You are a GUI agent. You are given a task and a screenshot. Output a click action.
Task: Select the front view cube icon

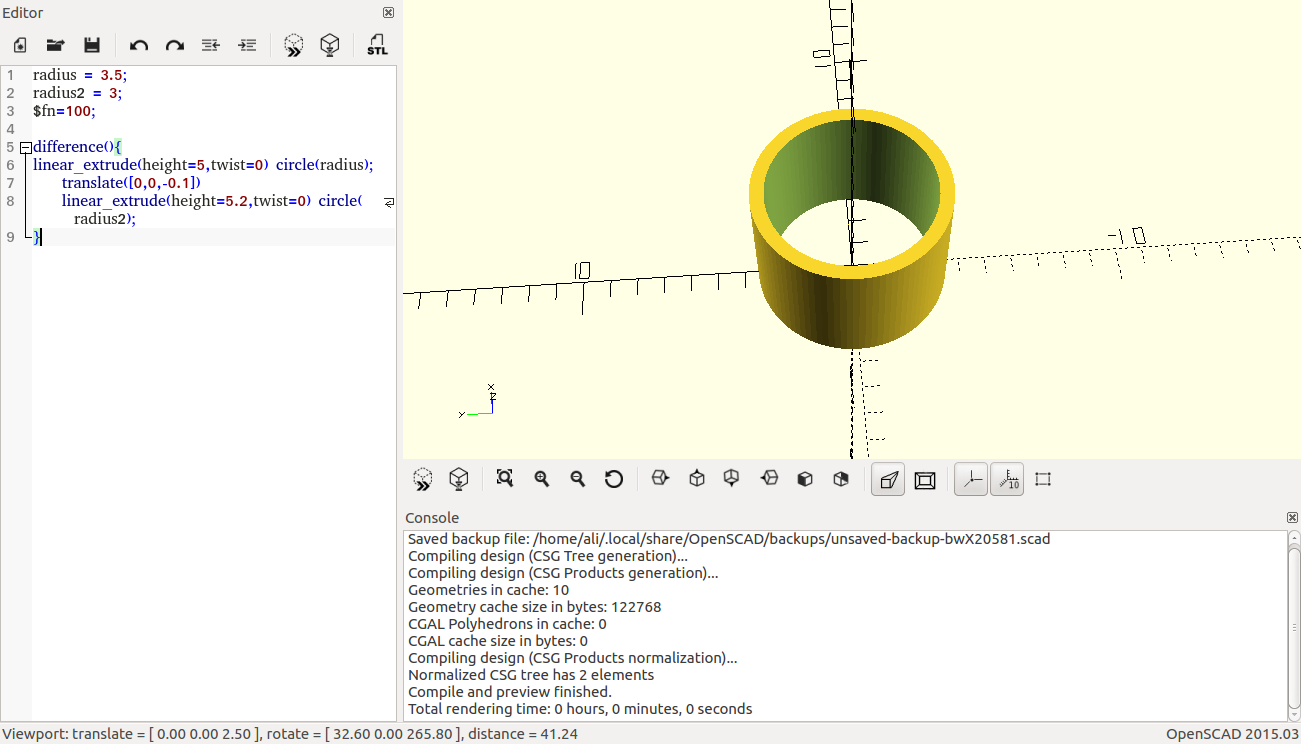(x=805, y=479)
